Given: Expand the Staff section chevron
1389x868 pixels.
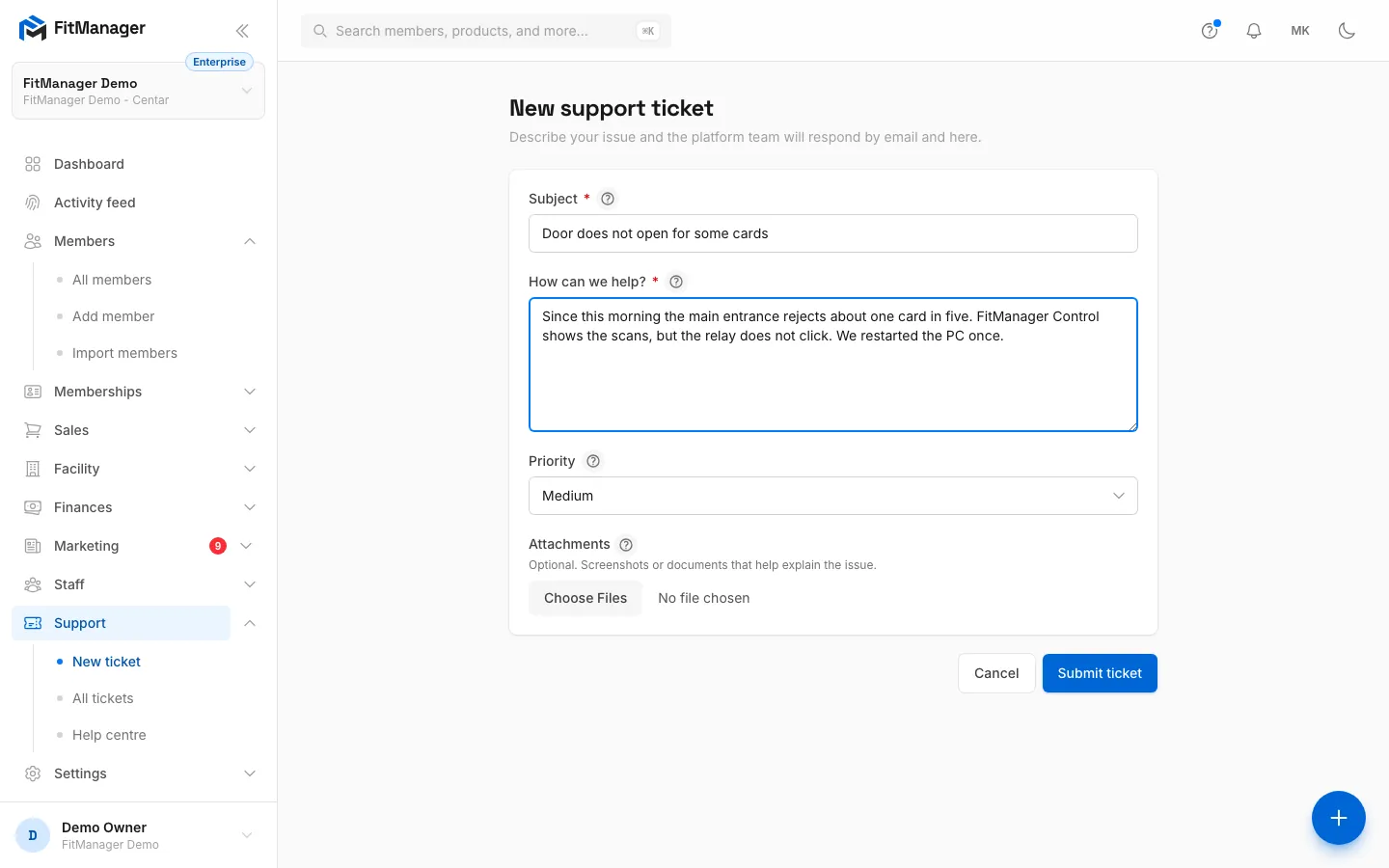Looking at the screenshot, I should pyautogui.click(x=250, y=584).
